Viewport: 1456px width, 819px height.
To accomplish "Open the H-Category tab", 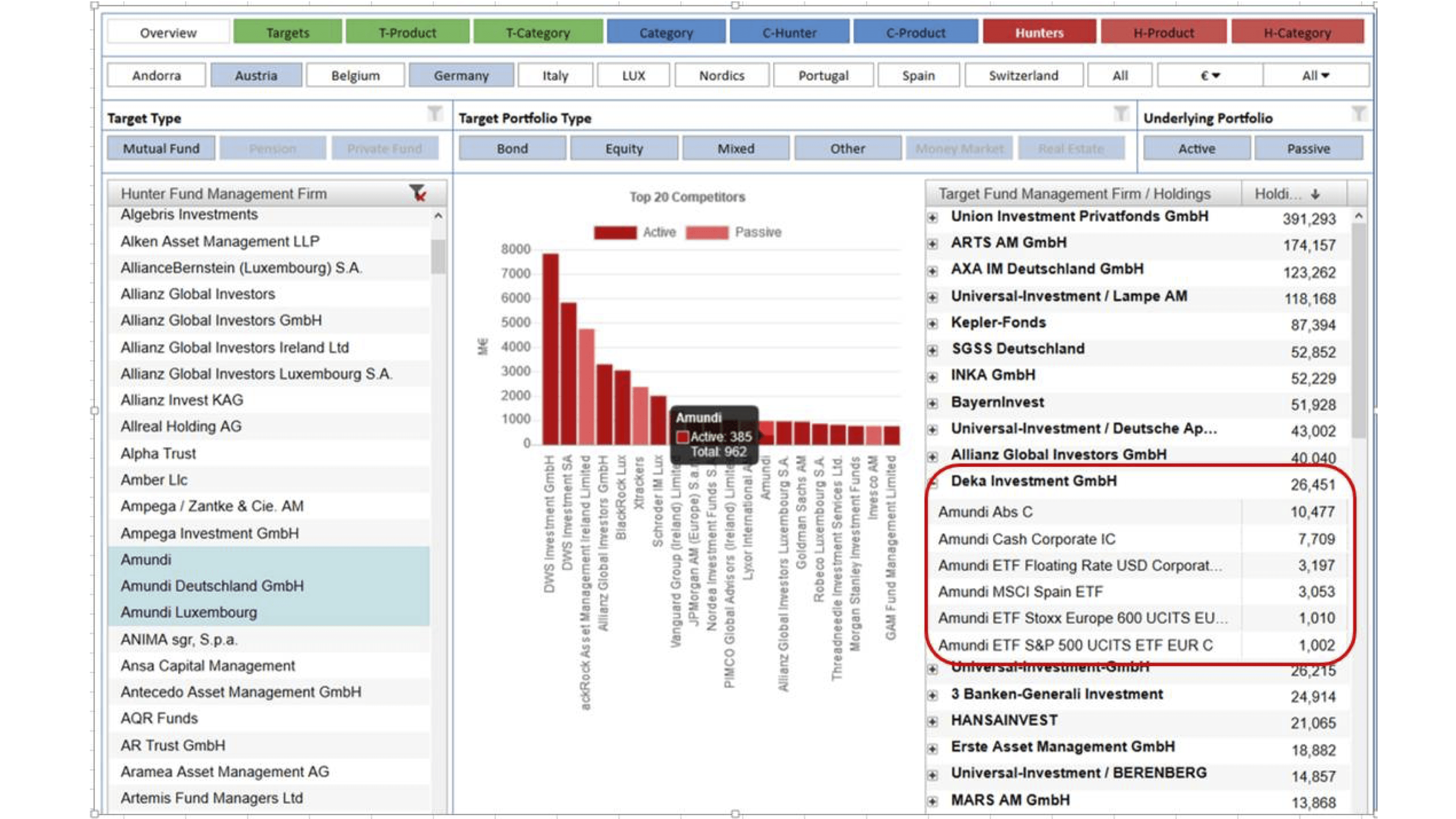I will (1298, 32).
